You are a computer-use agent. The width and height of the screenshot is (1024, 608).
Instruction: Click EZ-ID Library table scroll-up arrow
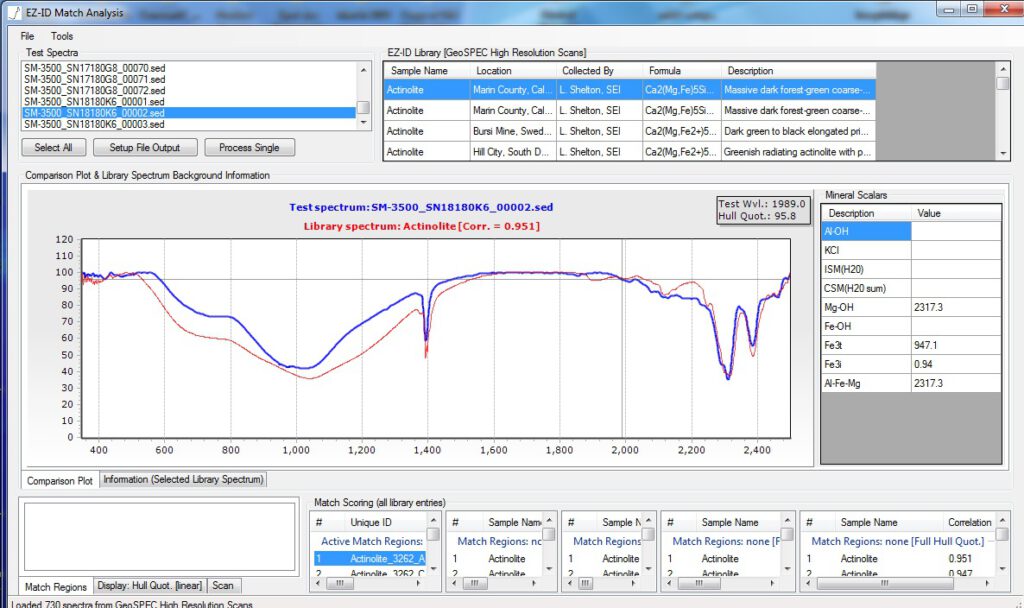(x=1003, y=69)
